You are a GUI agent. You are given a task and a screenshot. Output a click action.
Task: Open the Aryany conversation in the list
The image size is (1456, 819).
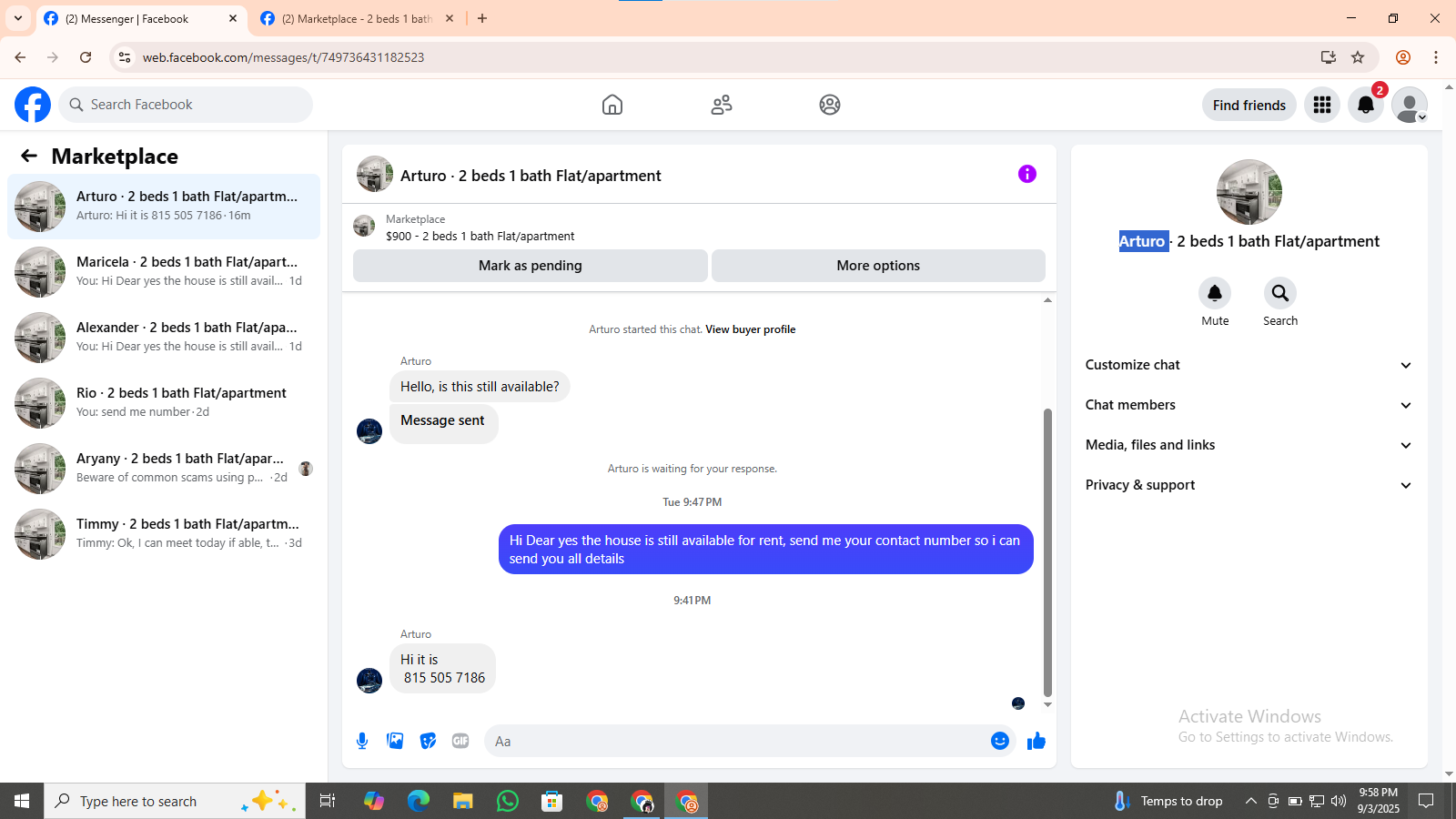coord(164,469)
